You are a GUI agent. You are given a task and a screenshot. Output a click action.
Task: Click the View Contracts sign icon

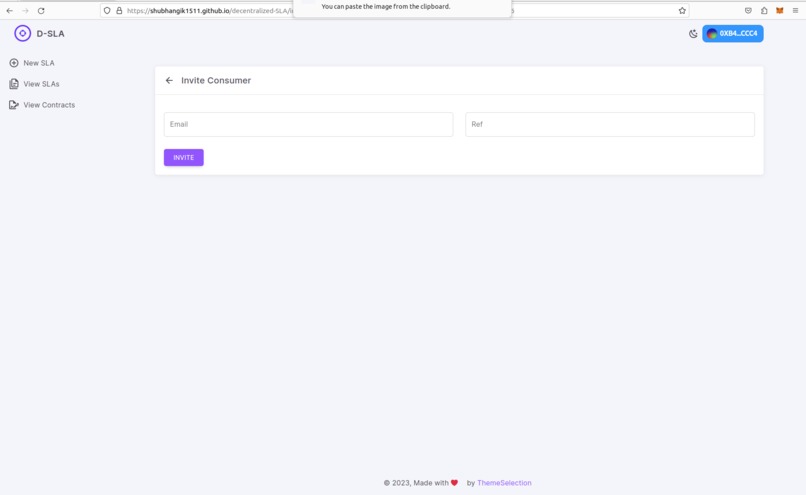[14, 105]
